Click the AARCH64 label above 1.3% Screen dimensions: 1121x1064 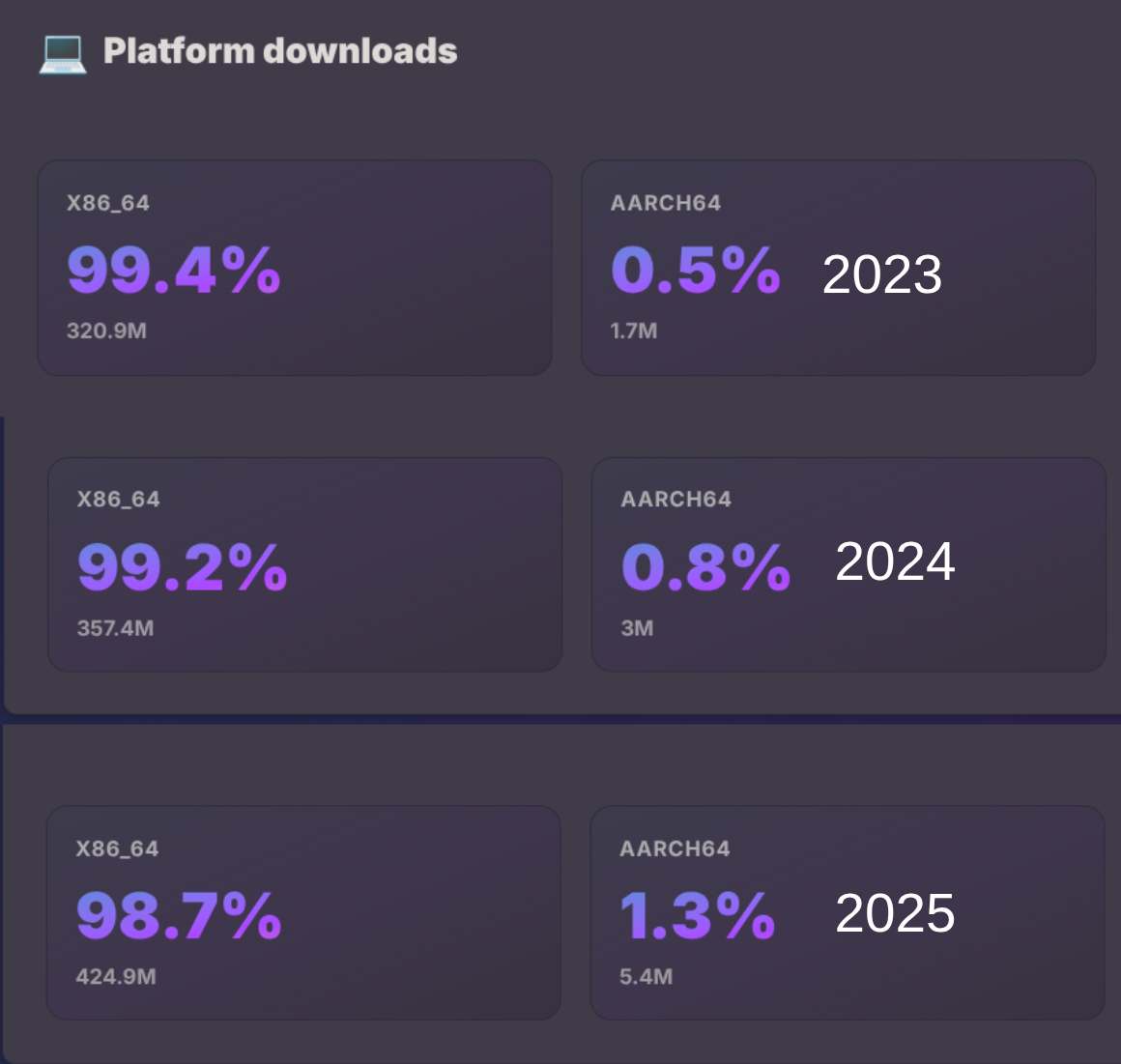[x=675, y=848]
